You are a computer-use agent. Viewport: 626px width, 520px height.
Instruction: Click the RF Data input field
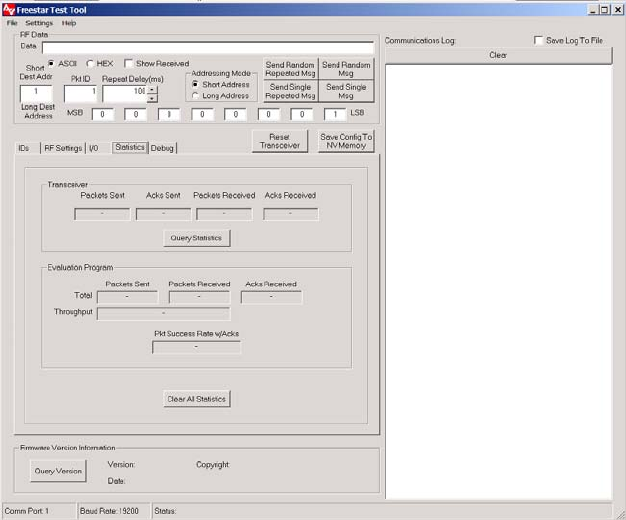click(208, 48)
